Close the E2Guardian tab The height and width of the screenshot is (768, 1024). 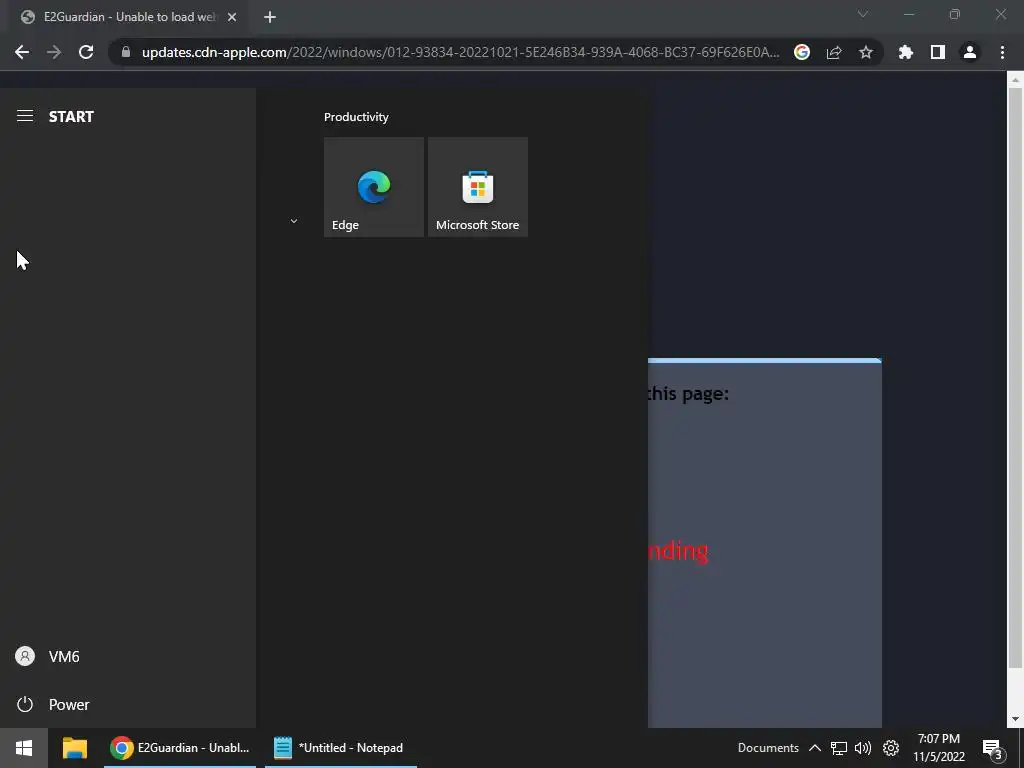(x=232, y=18)
